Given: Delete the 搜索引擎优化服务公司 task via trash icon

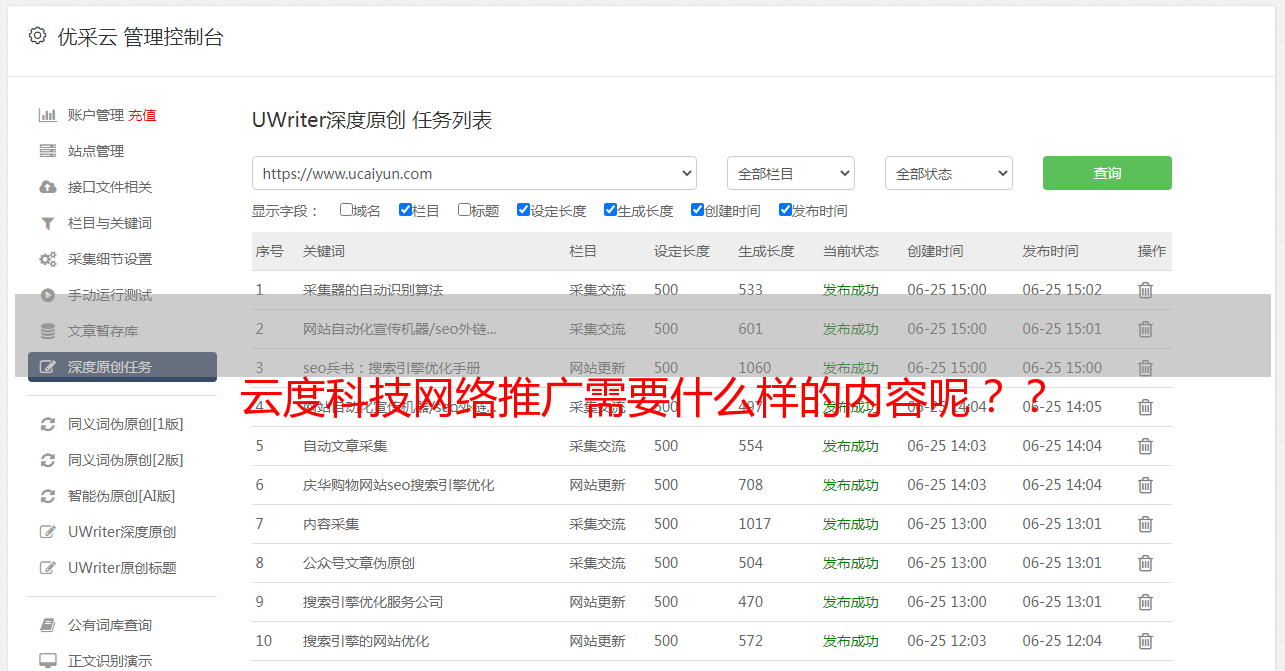Looking at the screenshot, I should coord(1146,602).
